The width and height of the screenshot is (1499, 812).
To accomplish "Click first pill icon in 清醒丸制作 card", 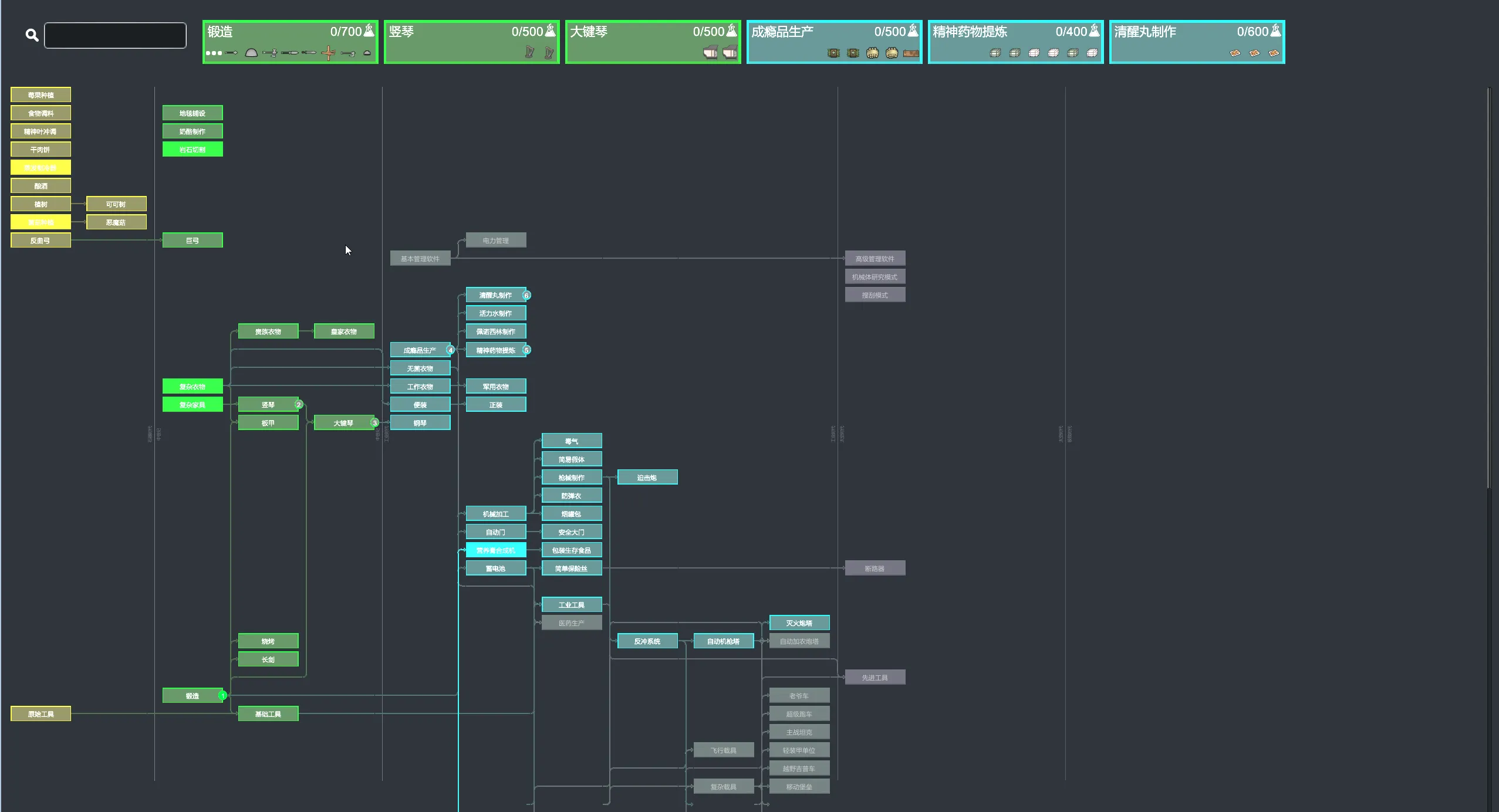I will [1235, 53].
